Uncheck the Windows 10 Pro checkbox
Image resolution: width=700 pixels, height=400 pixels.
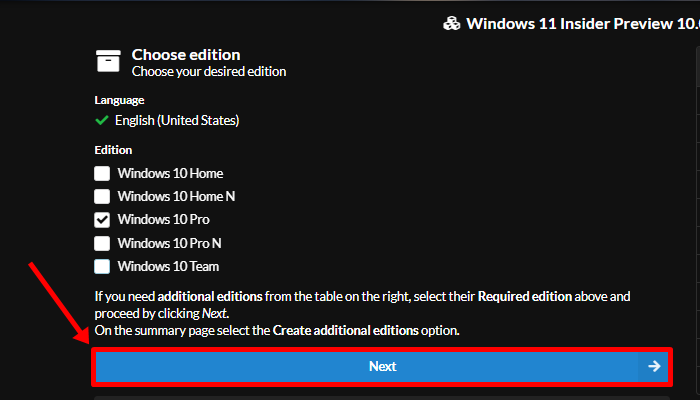coord(102,219)
